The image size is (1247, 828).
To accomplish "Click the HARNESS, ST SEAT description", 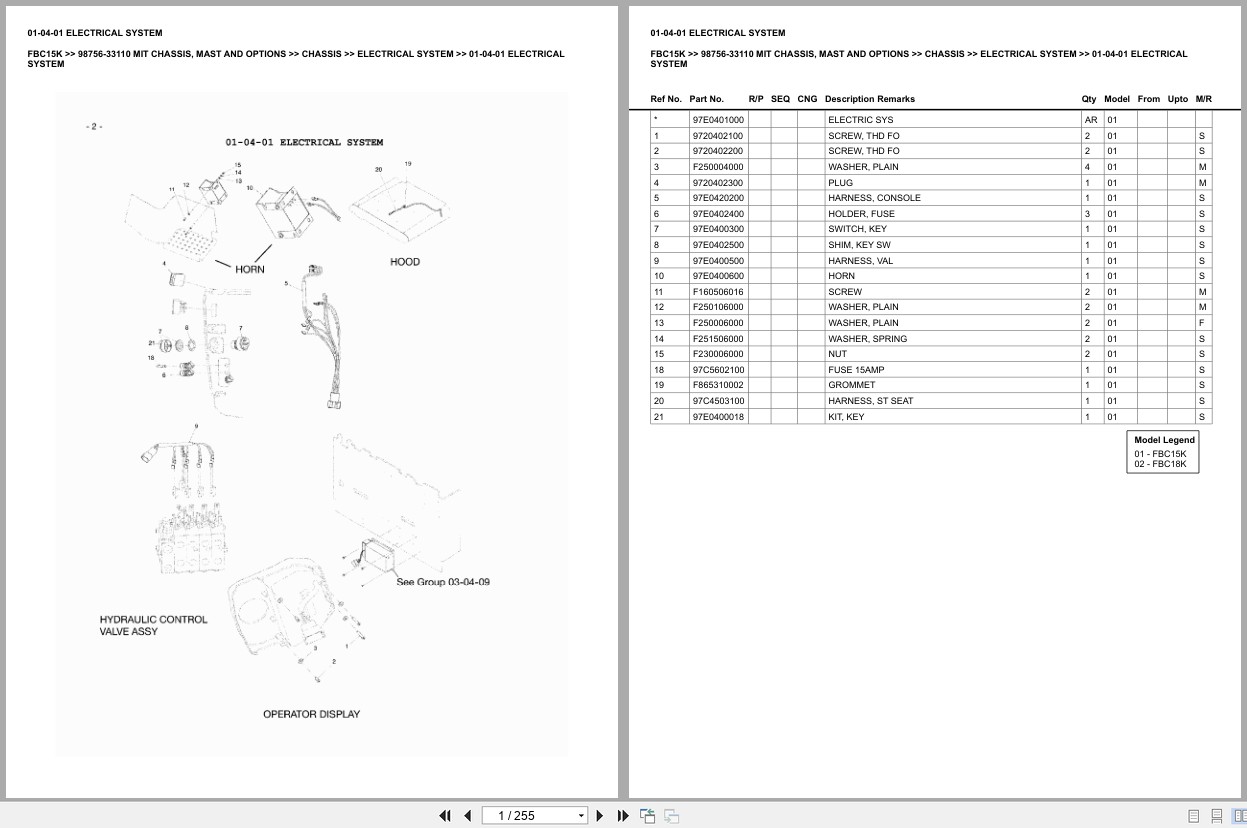I will pos(870,401).
